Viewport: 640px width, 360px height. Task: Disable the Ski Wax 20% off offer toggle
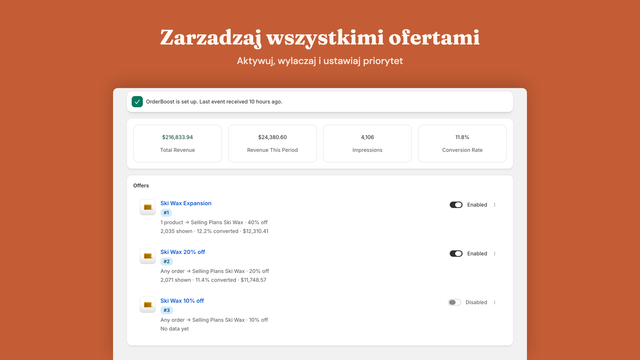[456, 253]
